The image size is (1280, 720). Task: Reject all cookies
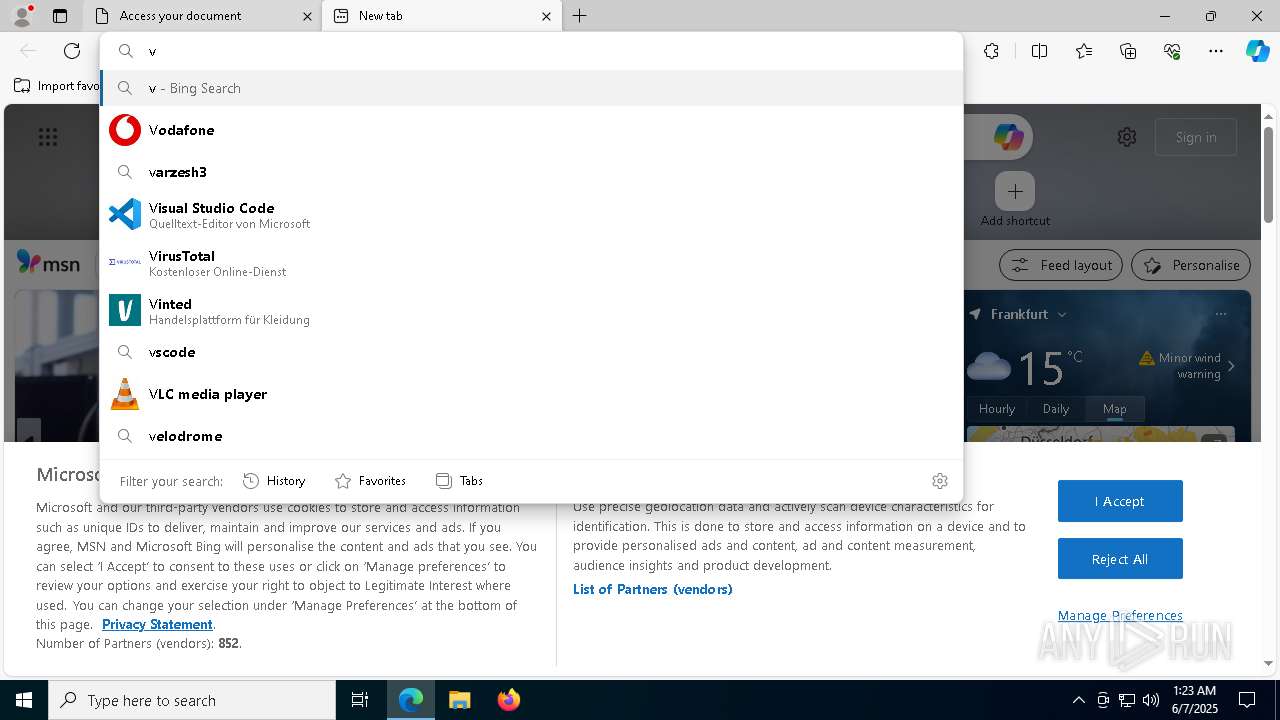pos(1120,559)
